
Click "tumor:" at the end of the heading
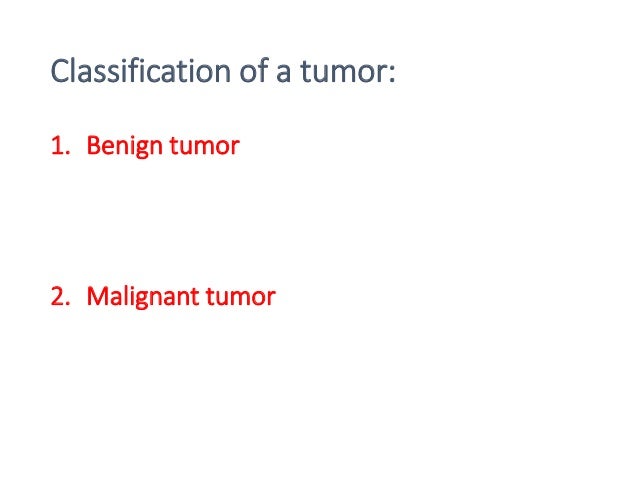click(x=348, y=72)
